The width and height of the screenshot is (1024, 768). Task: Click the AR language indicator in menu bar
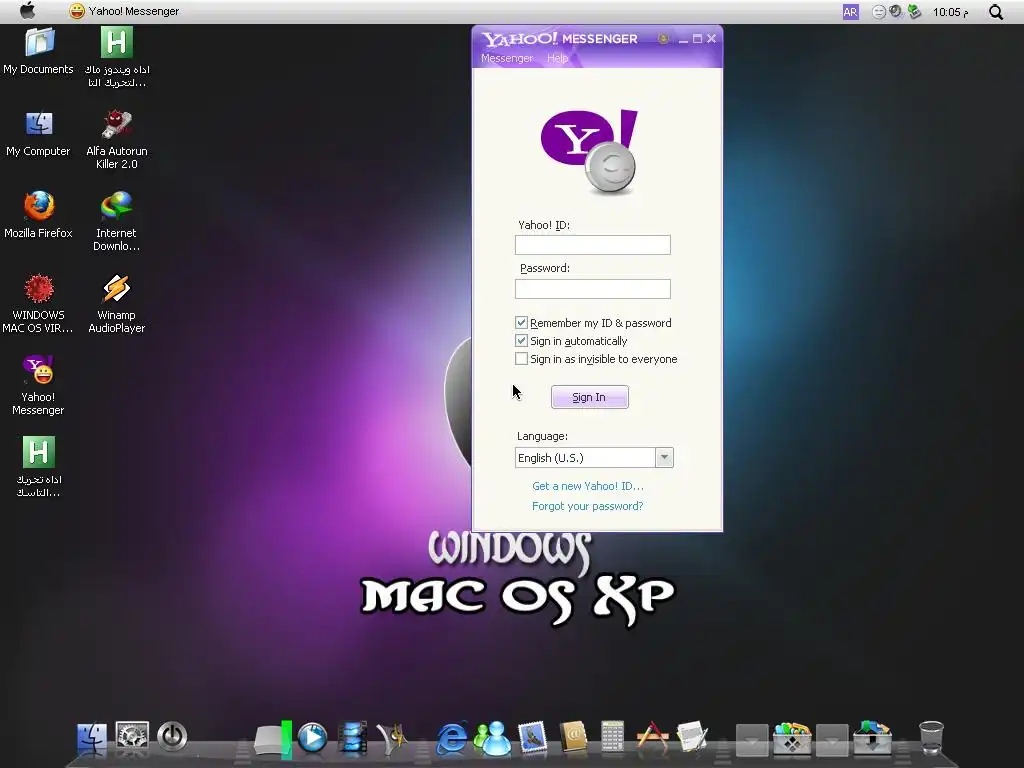[850, 12]
